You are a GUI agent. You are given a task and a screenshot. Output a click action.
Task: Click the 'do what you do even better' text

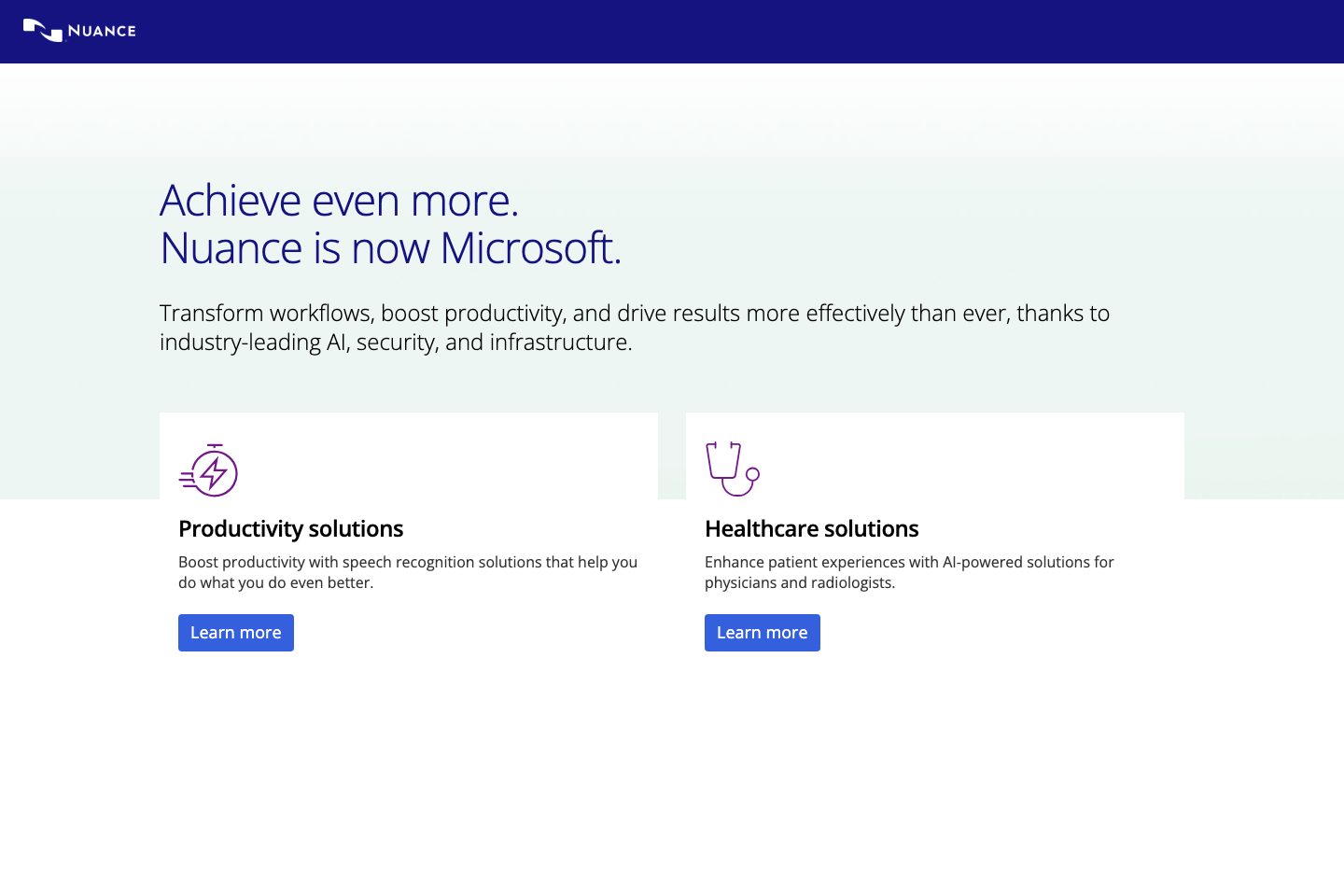pyautogui.click(x=275, y=583)
